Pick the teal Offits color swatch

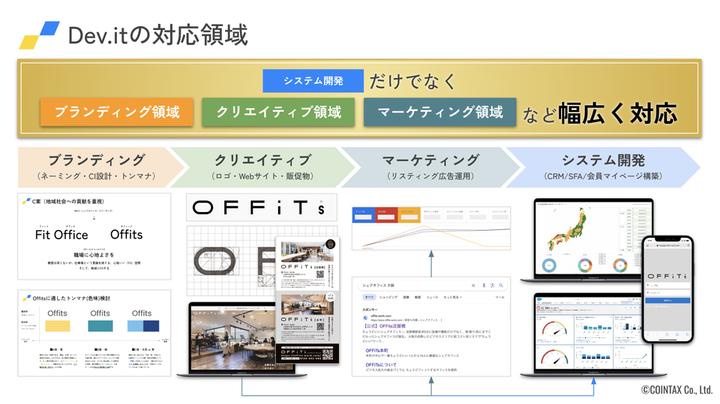(100, 326)
